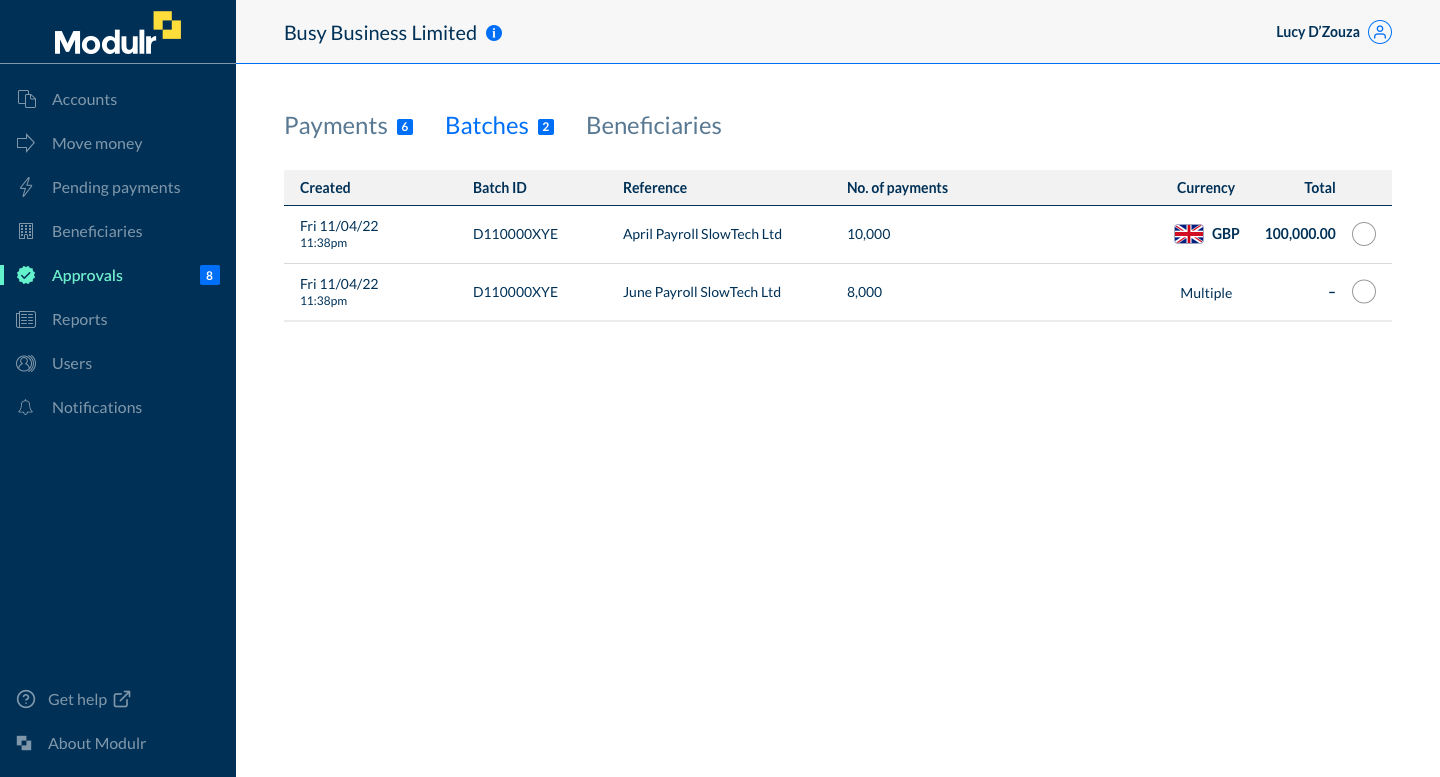Click the Notifications bell icon
1440x777 pixels.
click(x=27, y=407)
